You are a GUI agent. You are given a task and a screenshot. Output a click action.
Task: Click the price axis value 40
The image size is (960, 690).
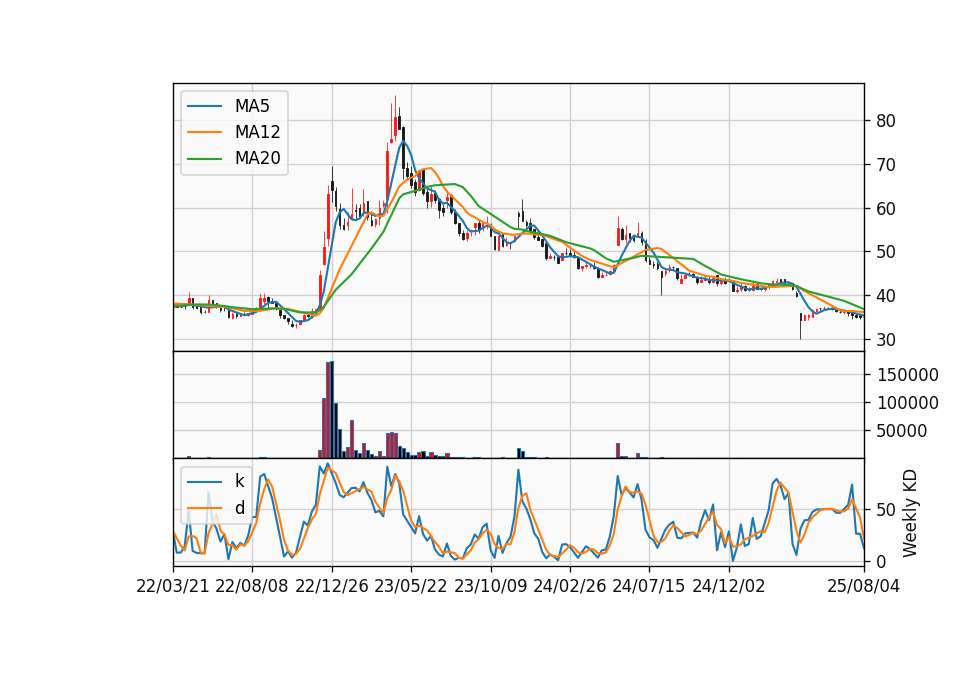coord(886,296)
